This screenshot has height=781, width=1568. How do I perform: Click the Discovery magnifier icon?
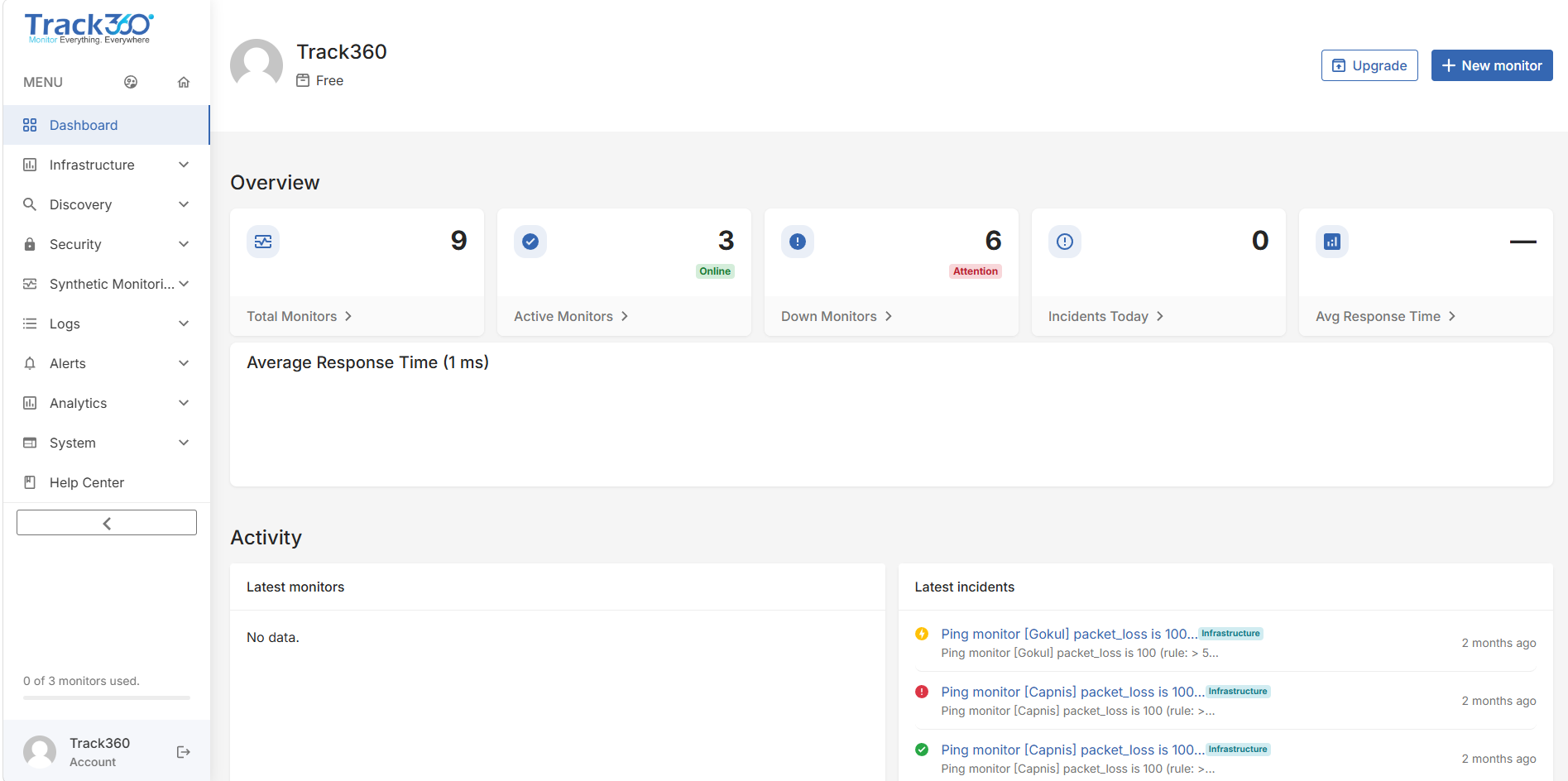click(30, 204)
